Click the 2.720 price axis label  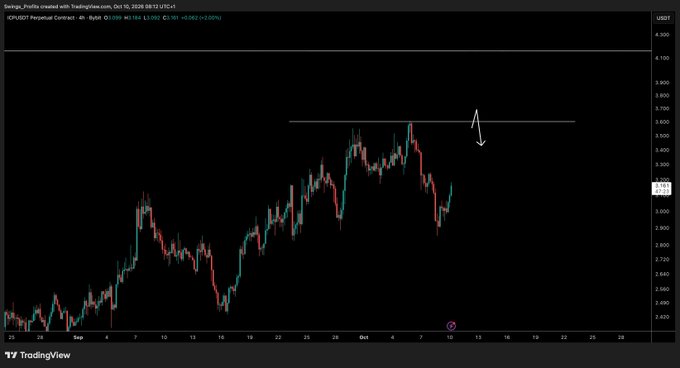(x=662, y=259)
